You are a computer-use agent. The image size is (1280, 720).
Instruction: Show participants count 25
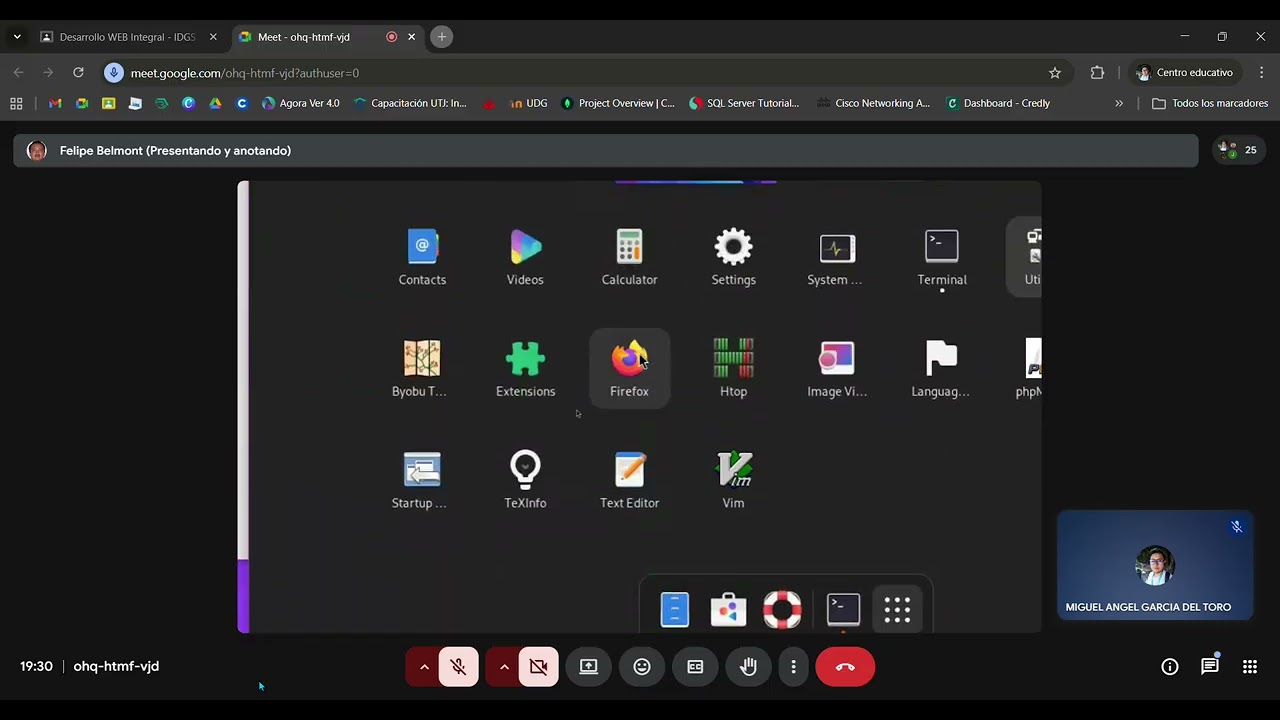pyautogui.click(x=1238, y=150)
